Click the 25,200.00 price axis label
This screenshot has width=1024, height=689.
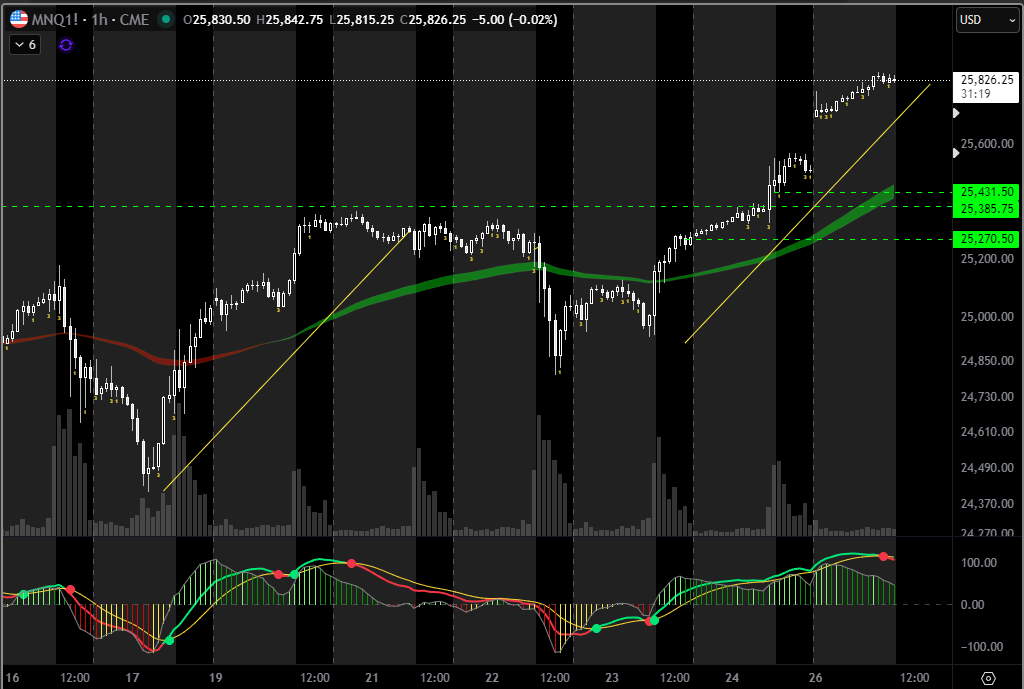(x=987, y=259)
